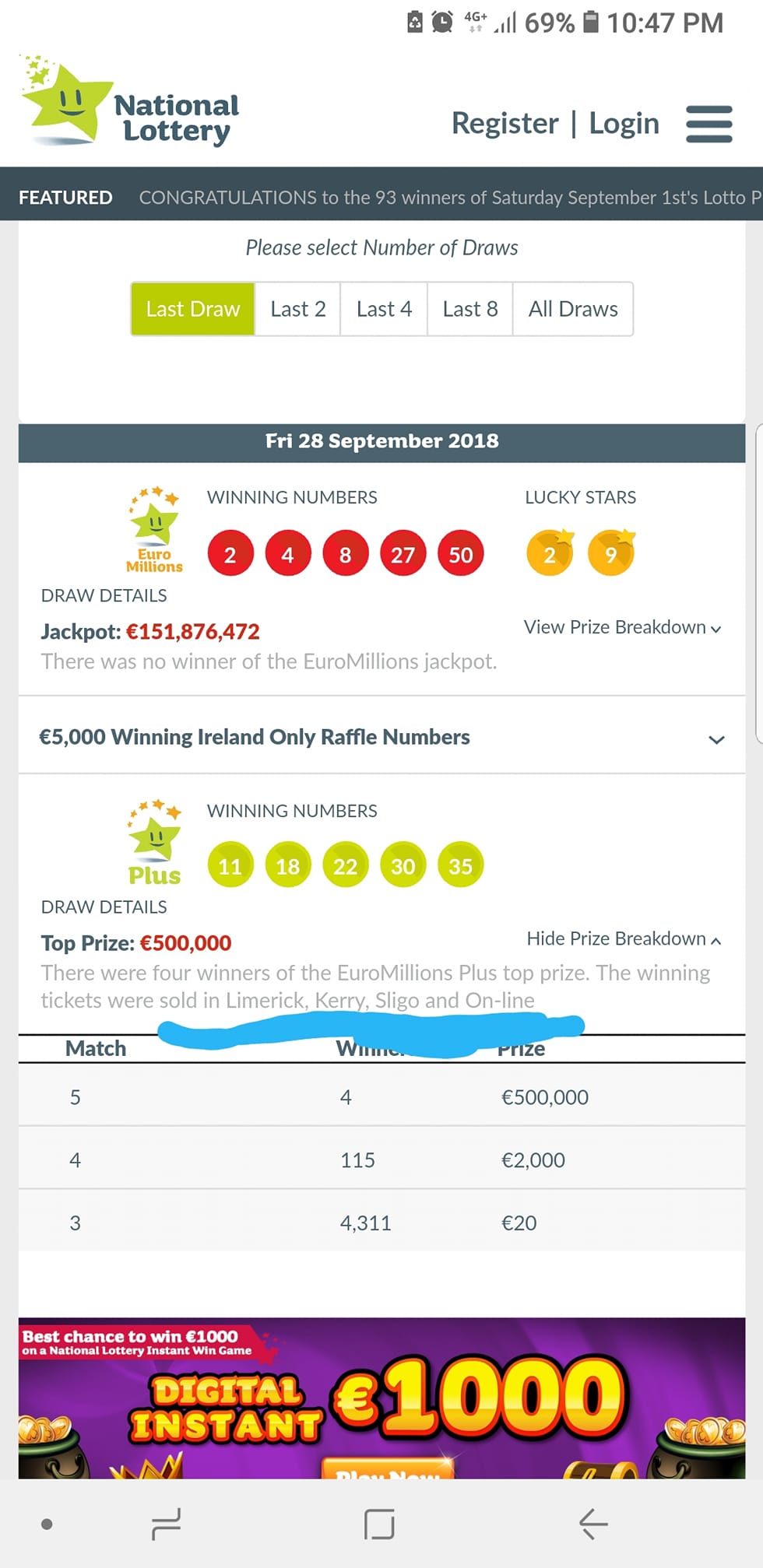Choose the Last 4 tab
The image size is (763, 1568).
coord(384,309)
